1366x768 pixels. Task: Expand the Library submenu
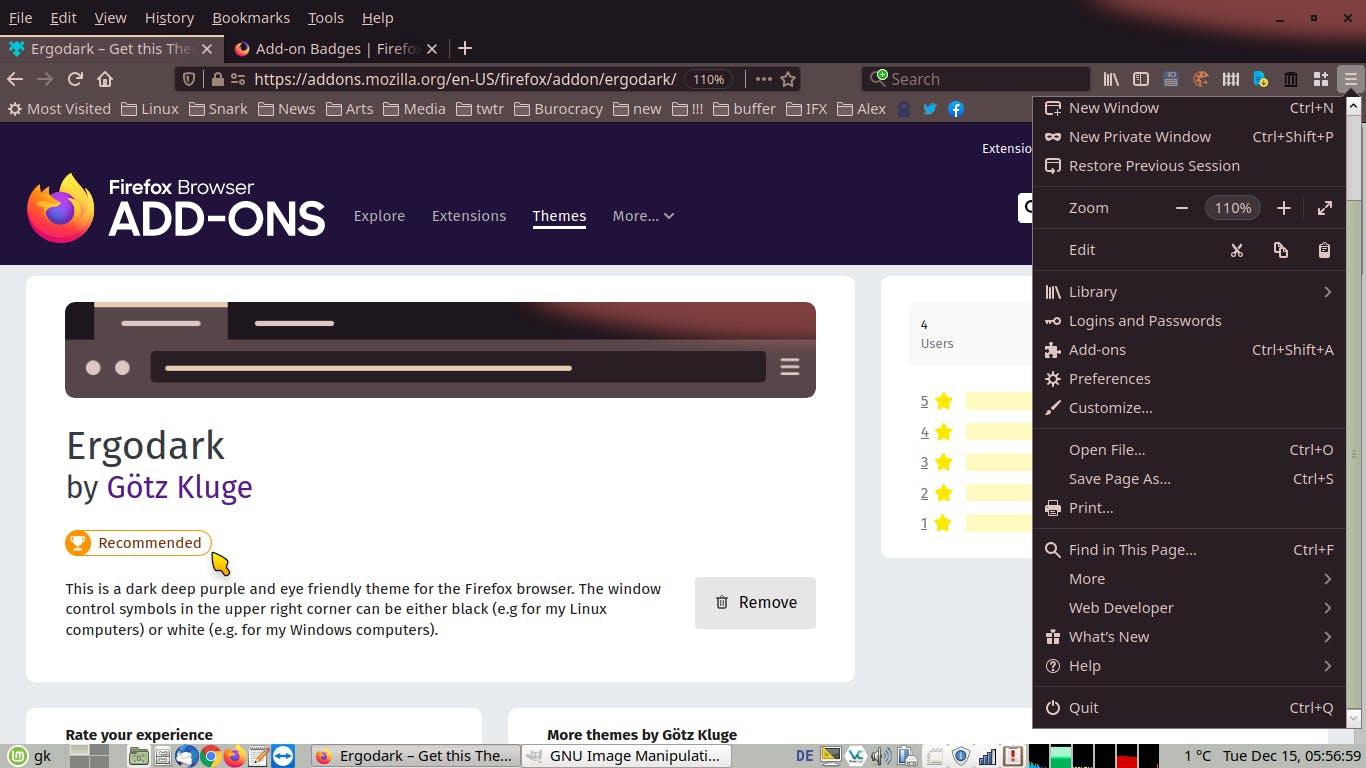(x=1189, y=292)
